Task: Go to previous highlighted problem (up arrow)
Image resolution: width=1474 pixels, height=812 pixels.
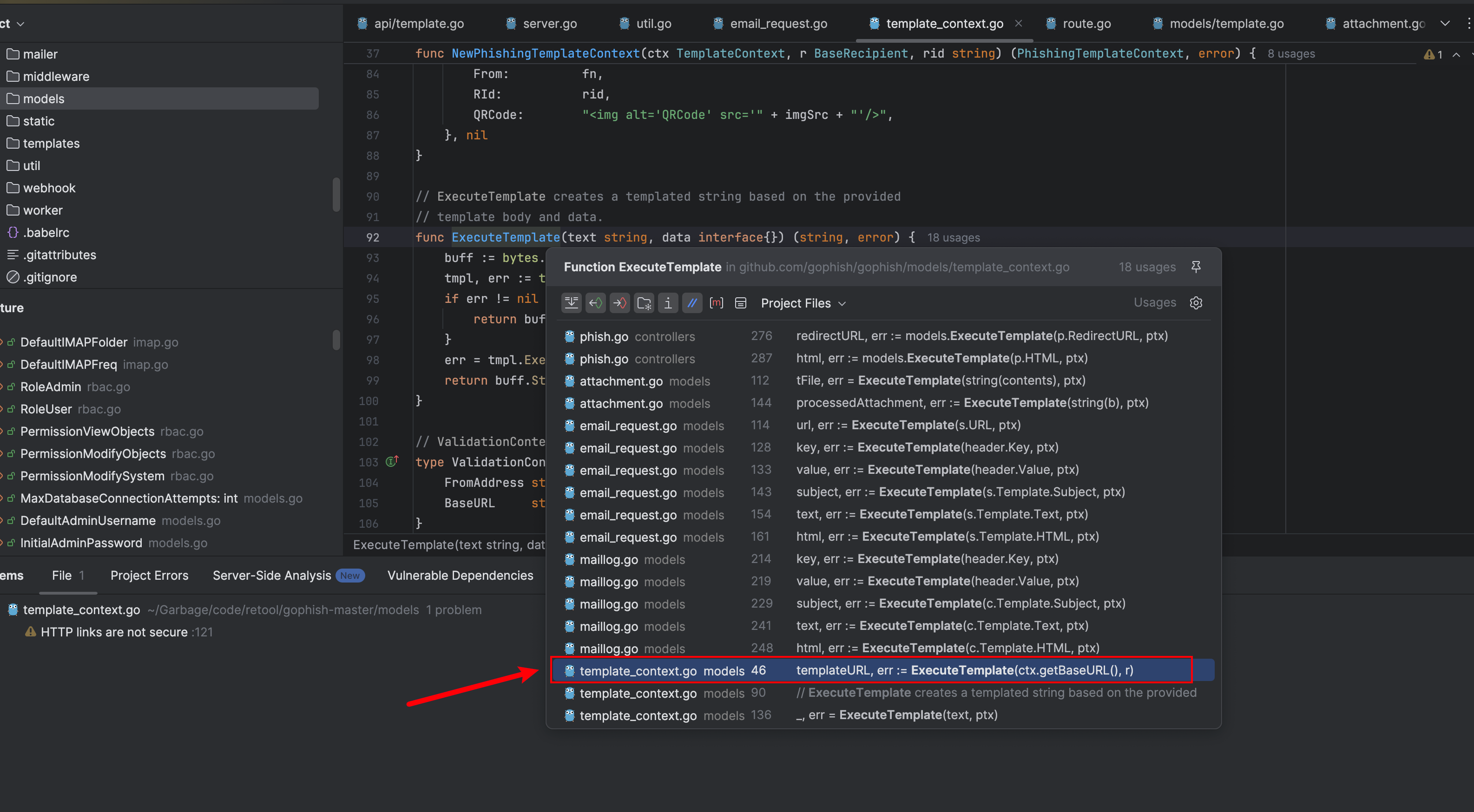Action: pos(1456,54)
